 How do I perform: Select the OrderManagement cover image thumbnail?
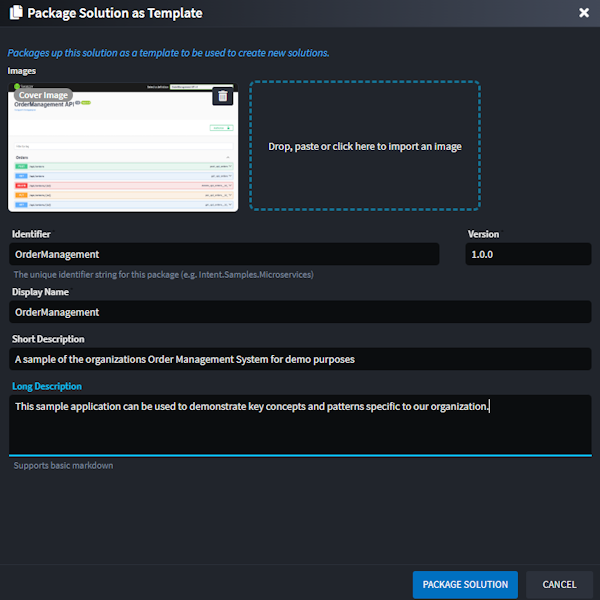pyautogui.click(x=122, y=155)
